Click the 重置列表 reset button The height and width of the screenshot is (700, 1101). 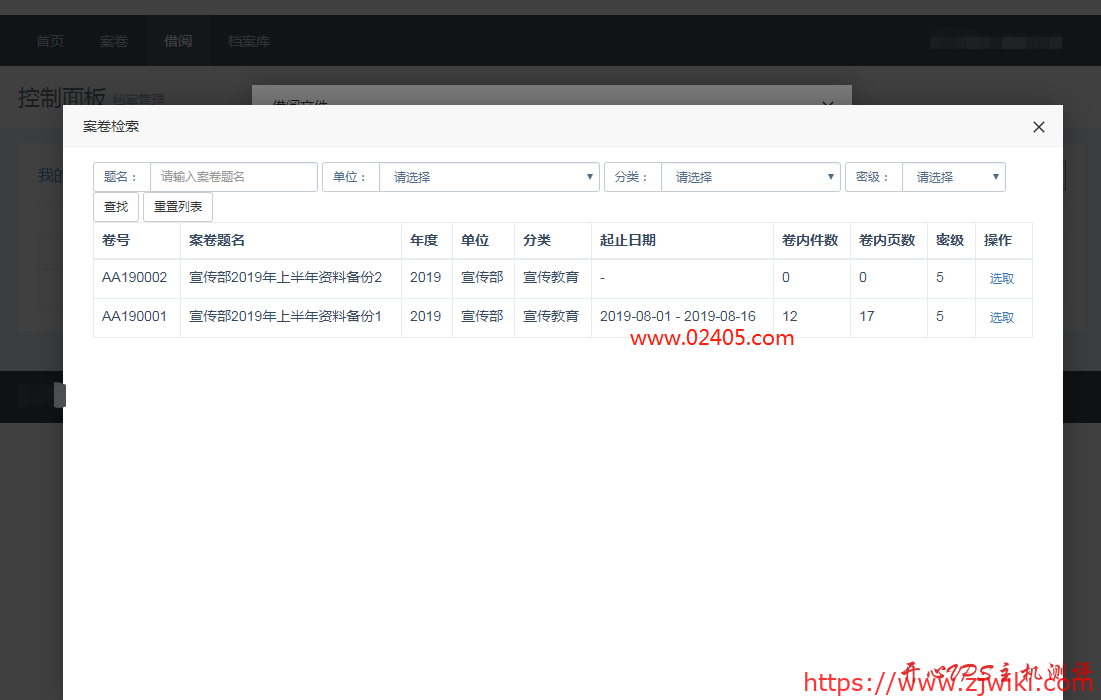177,206
